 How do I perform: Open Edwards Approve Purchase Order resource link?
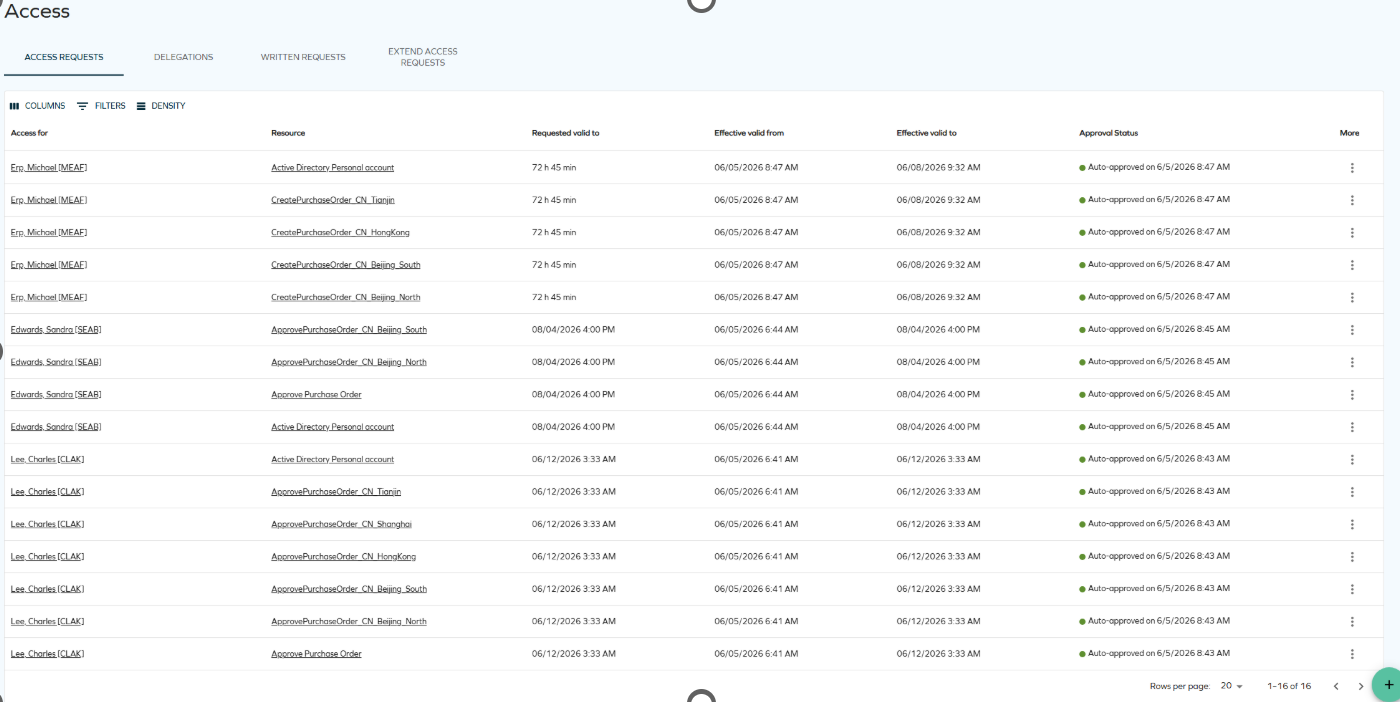coord(316,394)
